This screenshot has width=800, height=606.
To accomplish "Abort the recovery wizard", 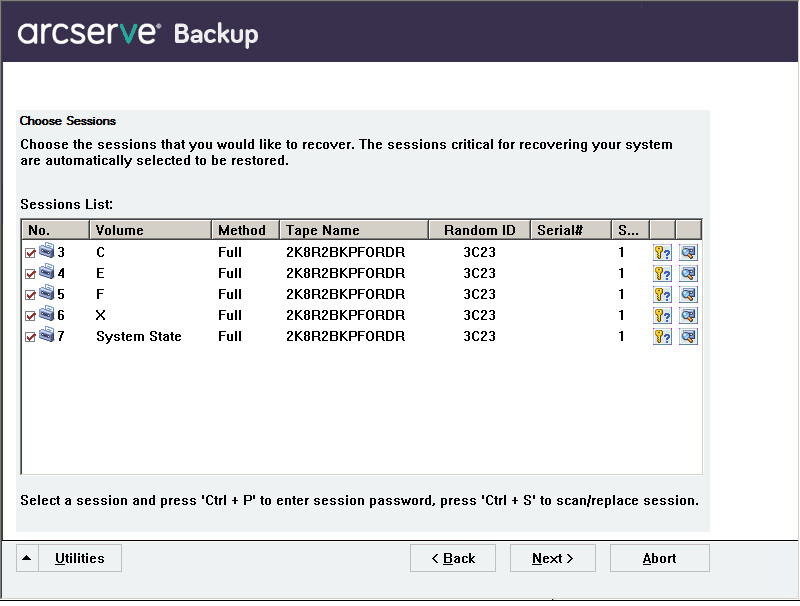I will pos(659,558).
